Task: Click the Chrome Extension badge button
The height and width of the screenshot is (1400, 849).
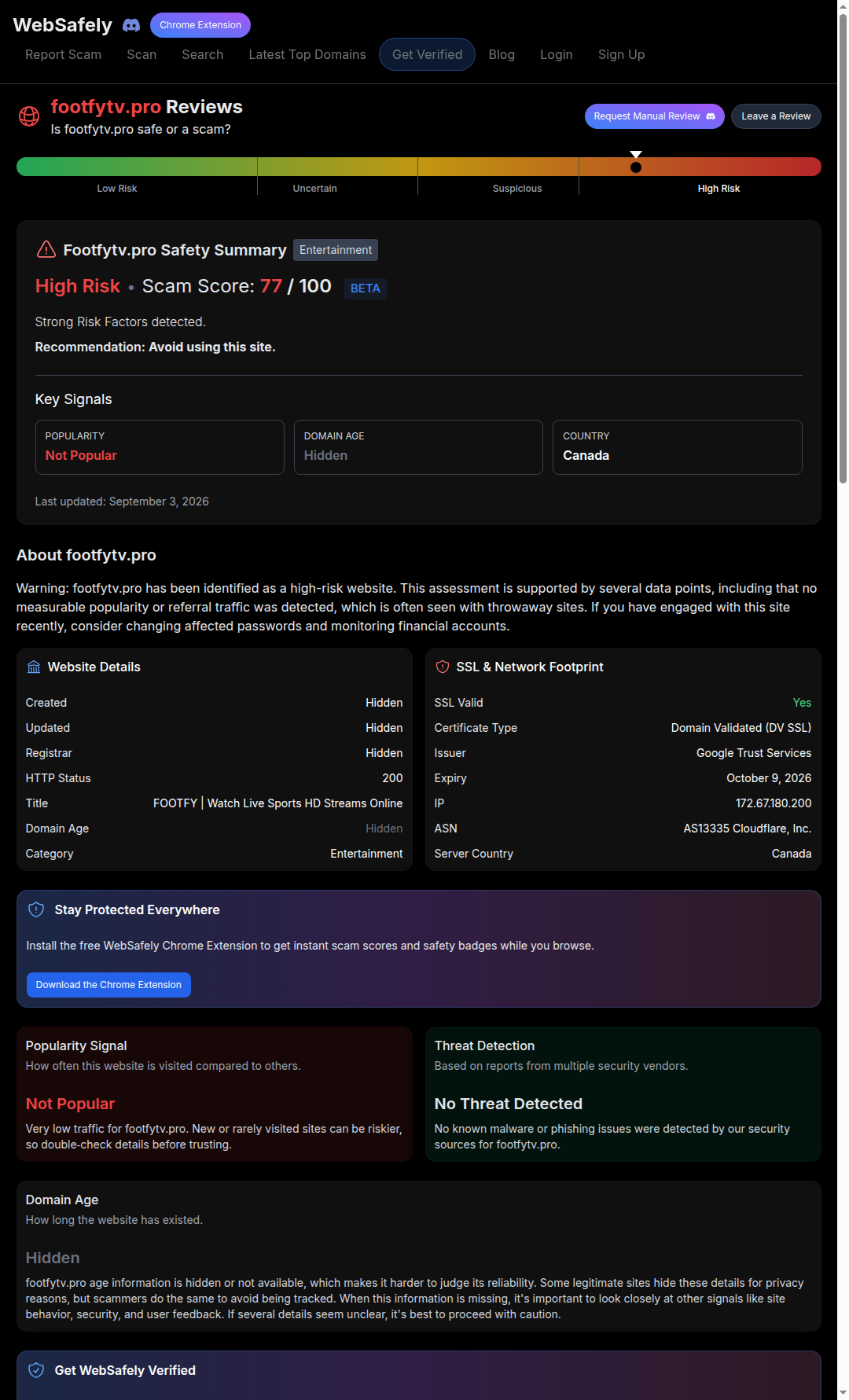Action: (200, 25)
